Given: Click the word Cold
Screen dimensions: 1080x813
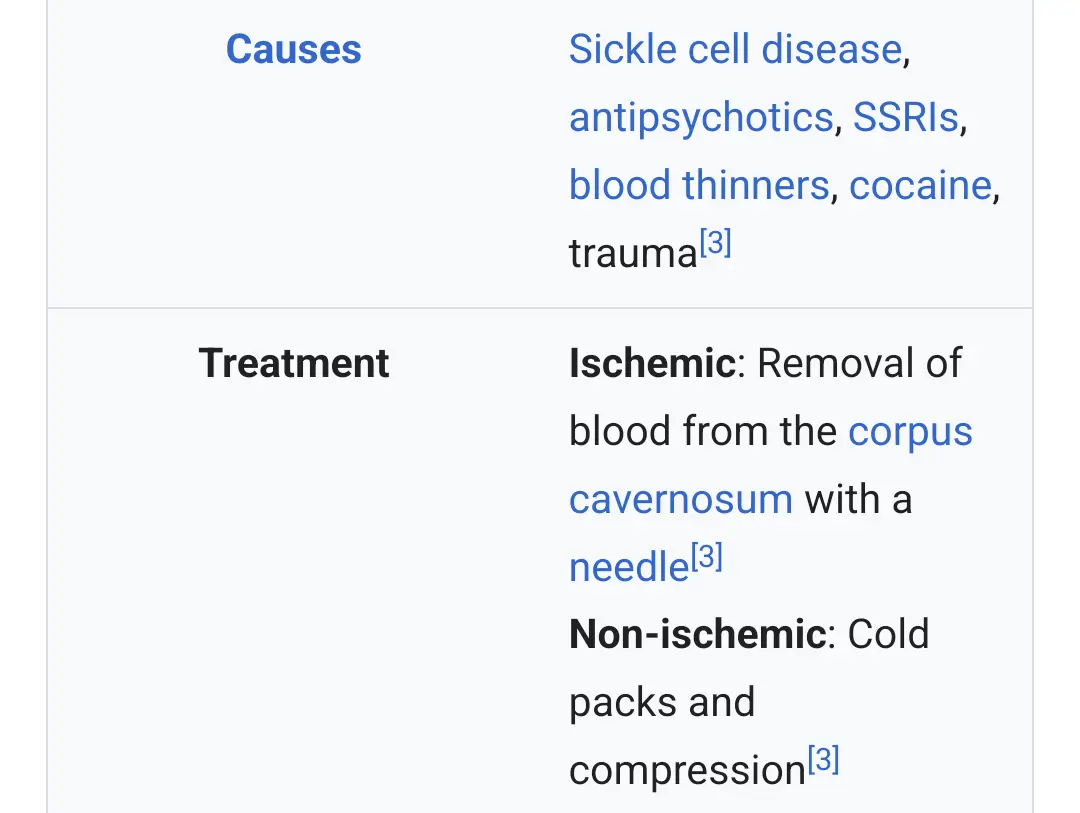Looking at the screenshot, I should coord(888,634).
